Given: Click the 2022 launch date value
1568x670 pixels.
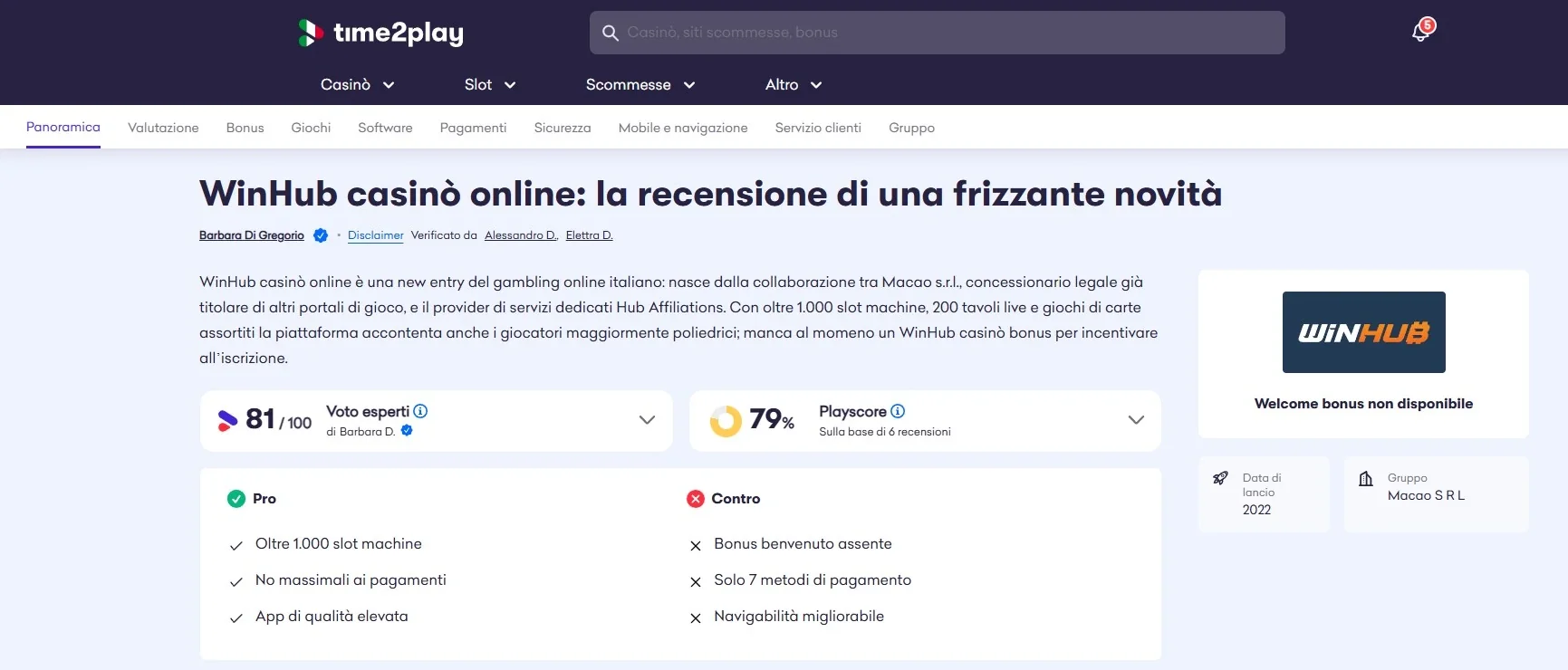Looking at the screenshot, I should tap(1256, 510).
